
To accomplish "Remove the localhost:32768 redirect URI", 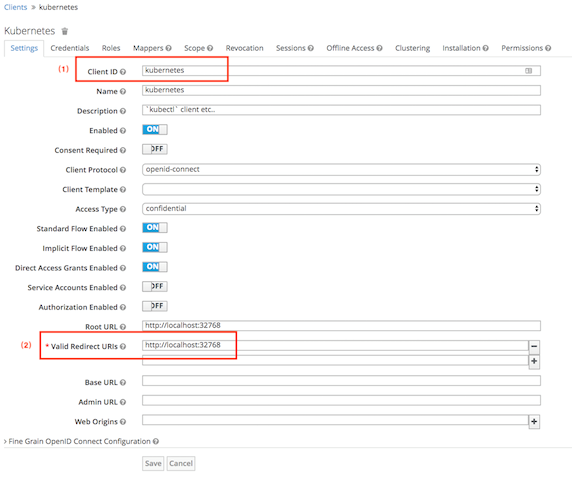I will coord(534,346).
